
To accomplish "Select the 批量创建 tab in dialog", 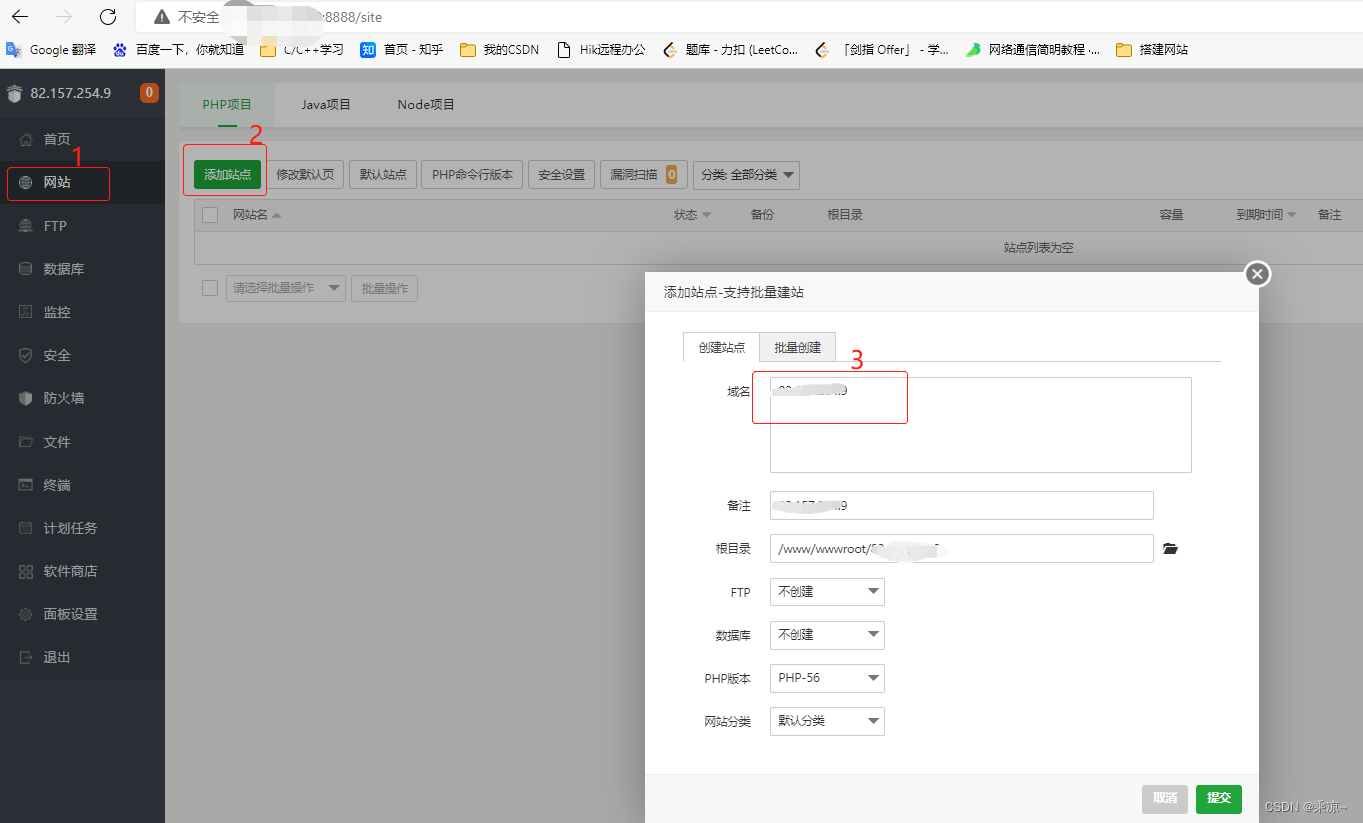I will (x=797, y=347).
